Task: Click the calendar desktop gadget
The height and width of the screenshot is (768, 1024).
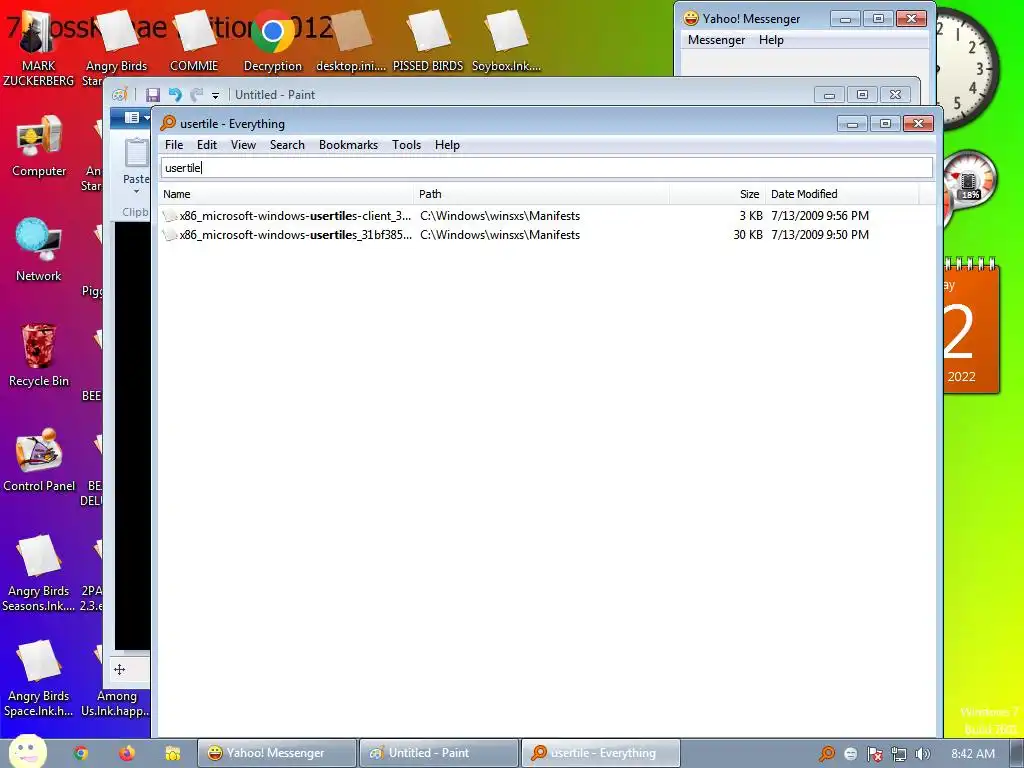Action: pos(971,325)
